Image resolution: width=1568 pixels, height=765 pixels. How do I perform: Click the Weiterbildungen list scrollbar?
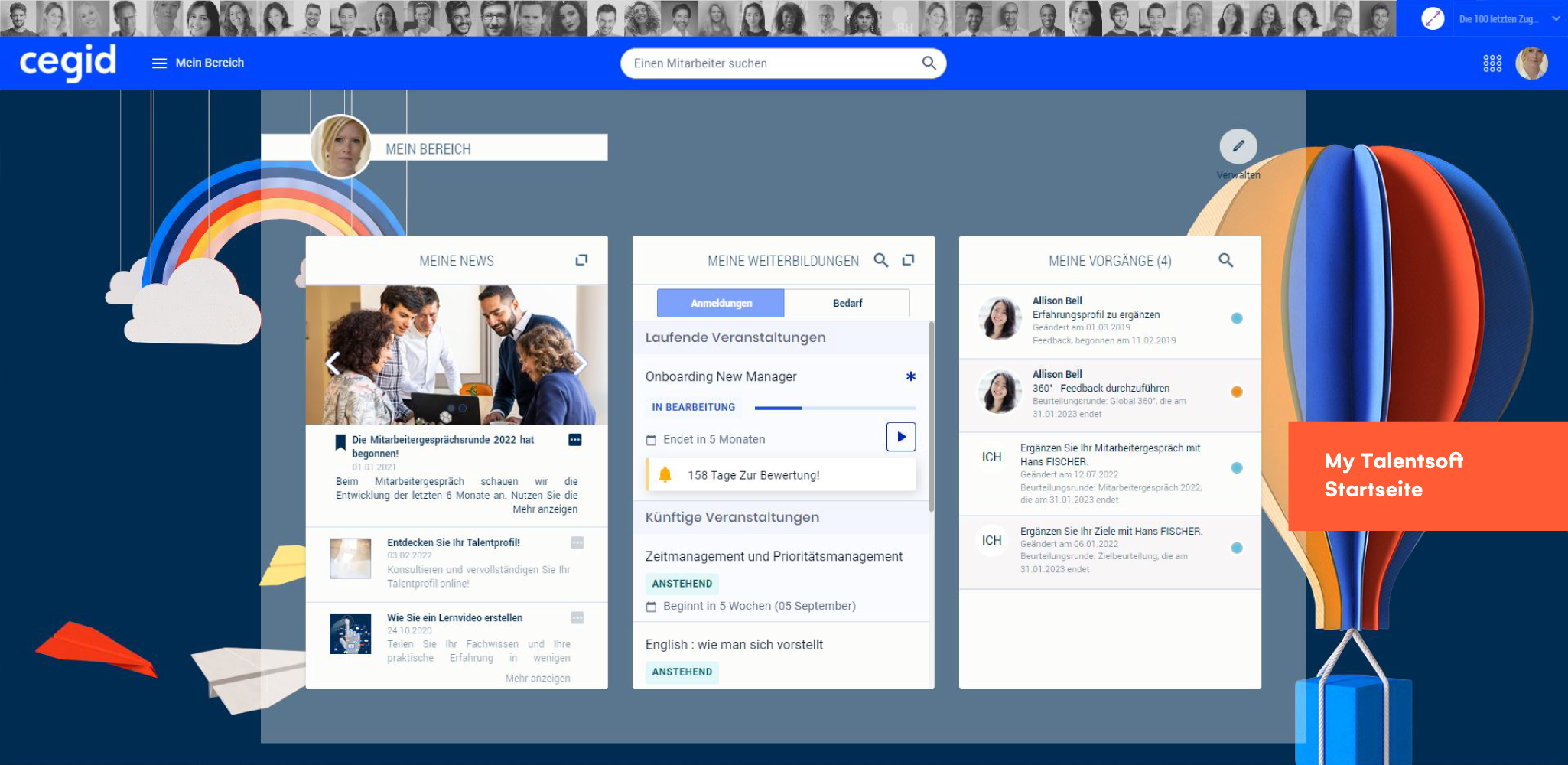click(931, 417)
